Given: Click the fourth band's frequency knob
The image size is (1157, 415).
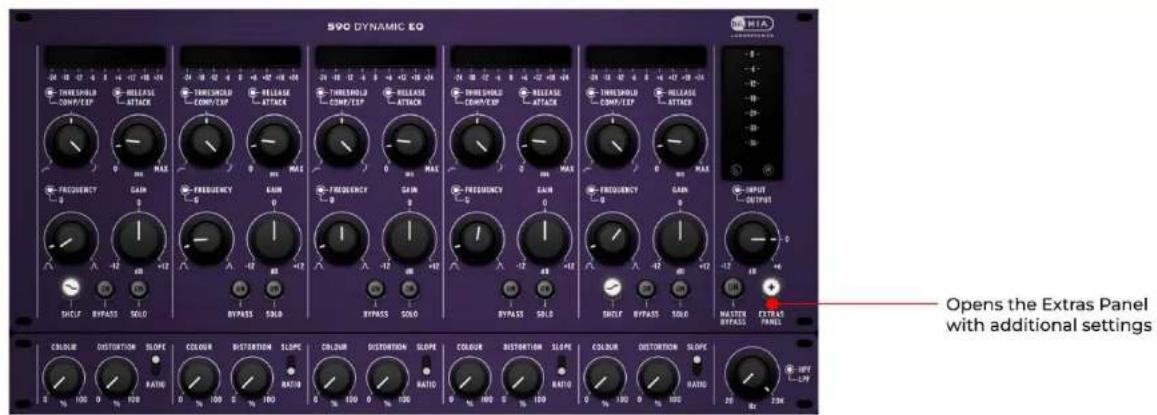Looking at the screenshot, I should pos(476,240).
